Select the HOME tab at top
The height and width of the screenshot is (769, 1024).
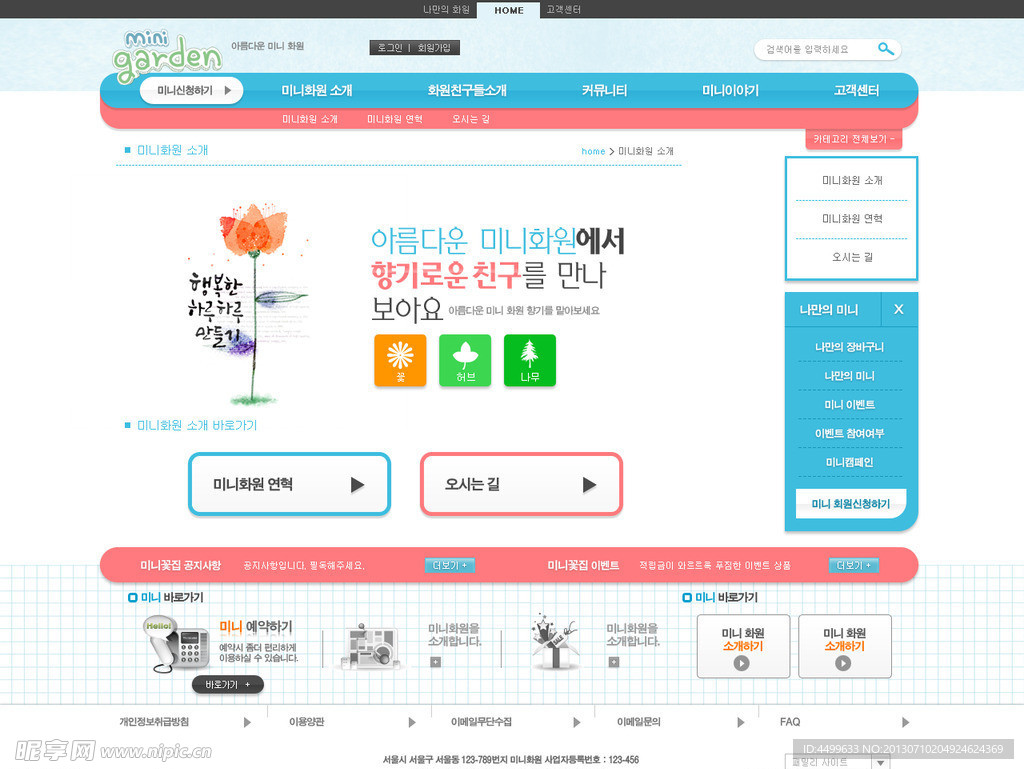(508, 10)
